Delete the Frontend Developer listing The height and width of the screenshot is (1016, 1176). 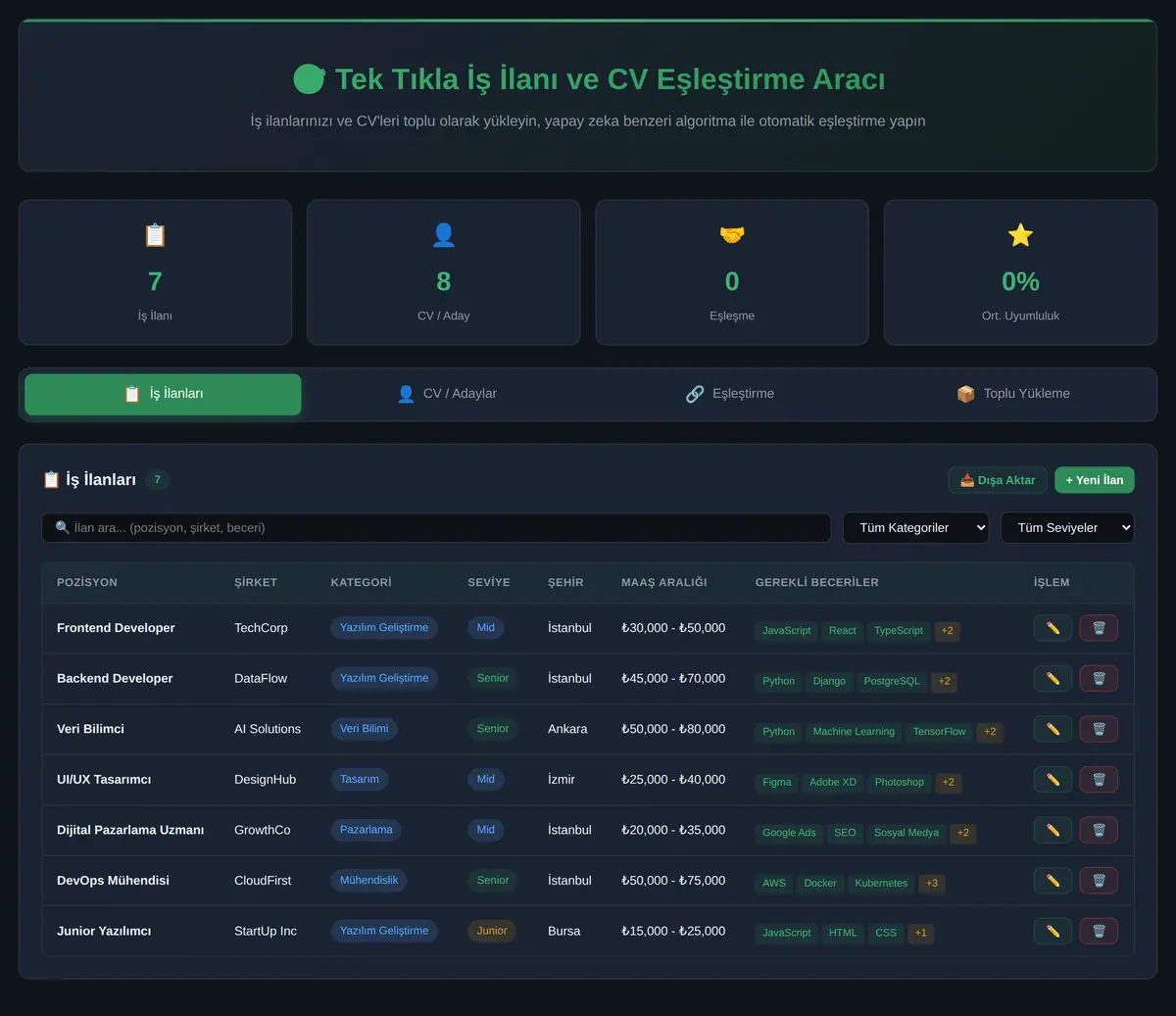coord(1099,628)
